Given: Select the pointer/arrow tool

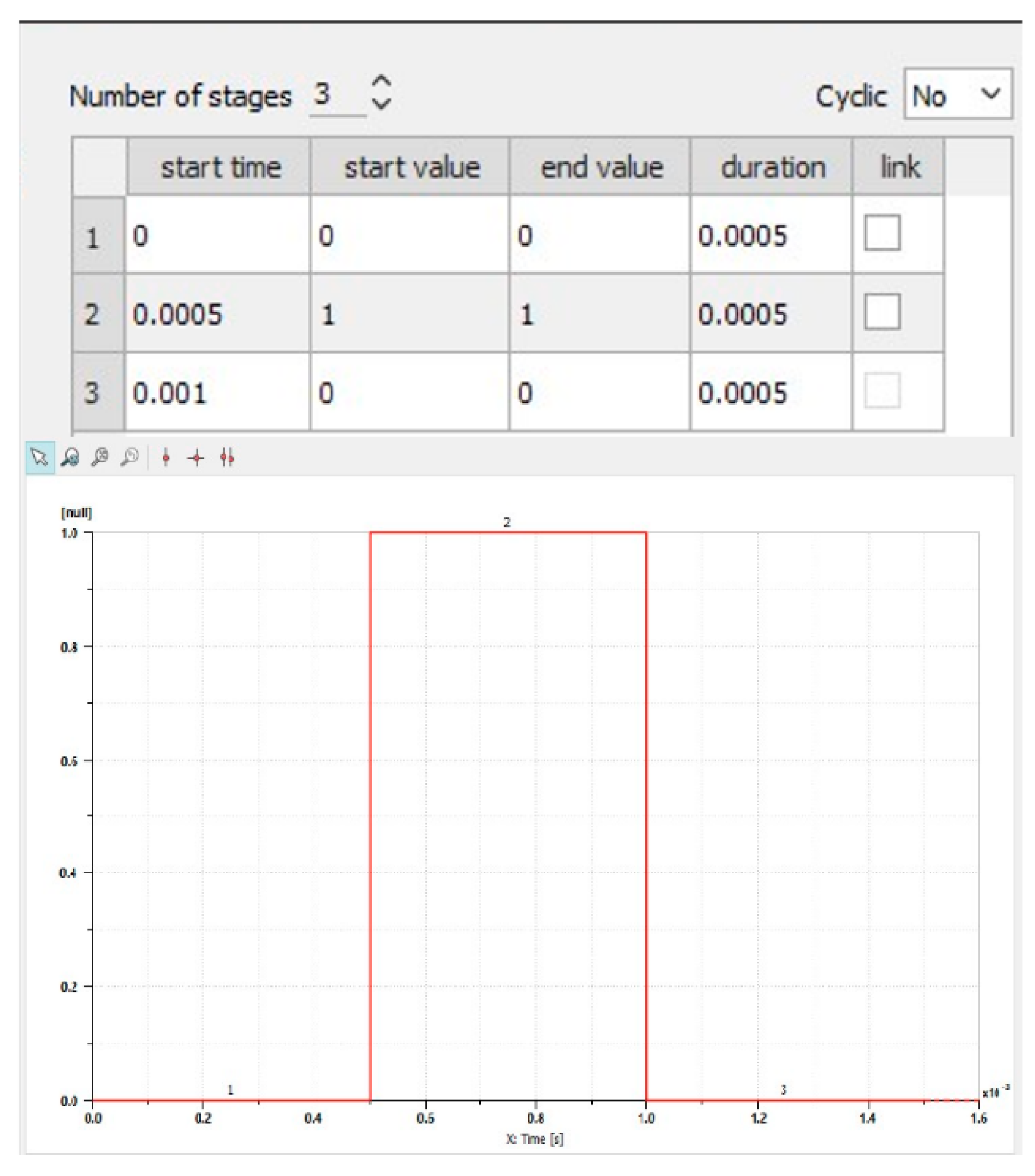Looking at the screenshot, I should 39,458.
